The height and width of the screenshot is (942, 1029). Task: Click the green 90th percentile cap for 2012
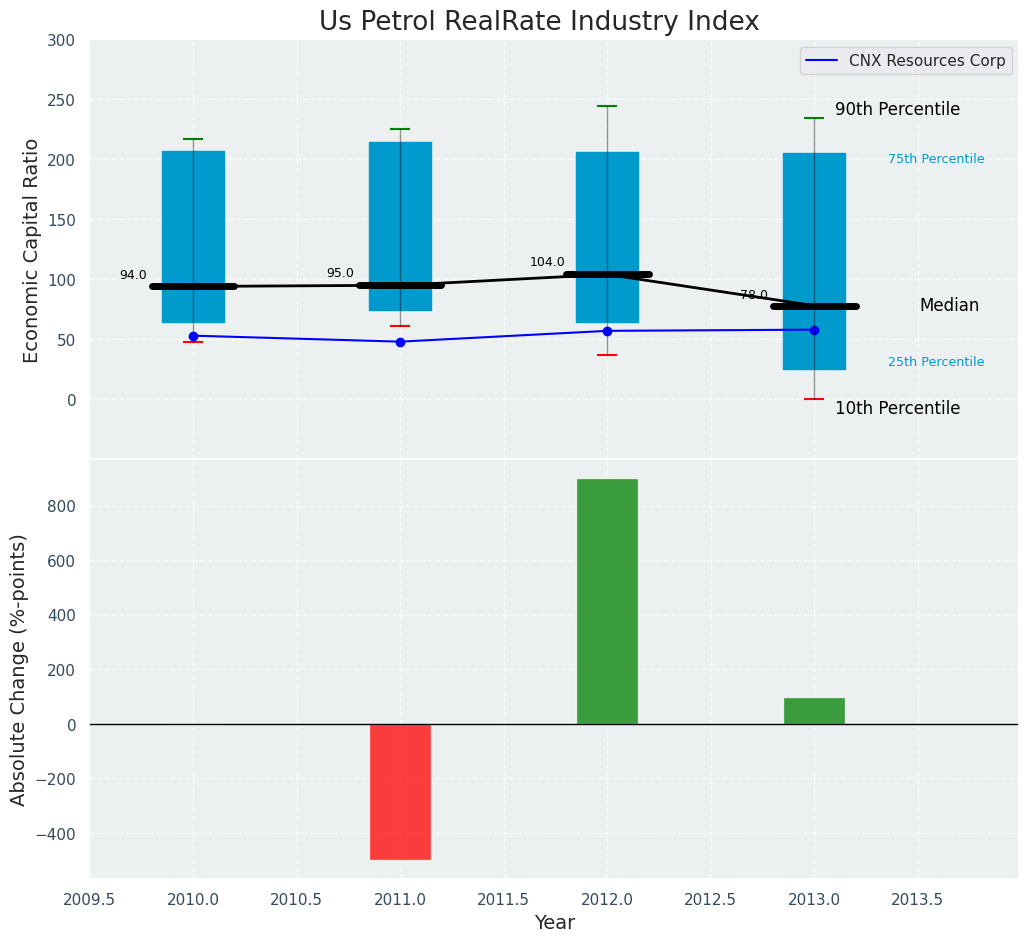[607, 106]
